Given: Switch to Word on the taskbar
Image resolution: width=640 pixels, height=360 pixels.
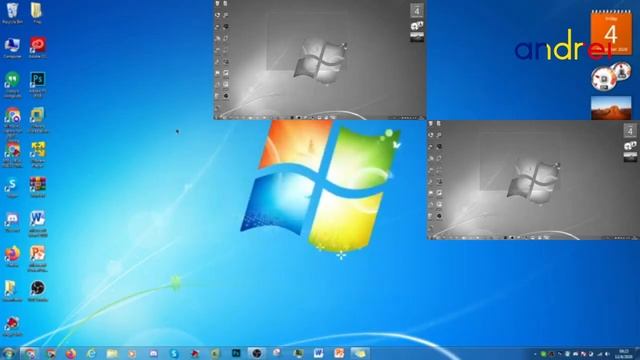Looking at the screenshot, I should click(318, 353).
